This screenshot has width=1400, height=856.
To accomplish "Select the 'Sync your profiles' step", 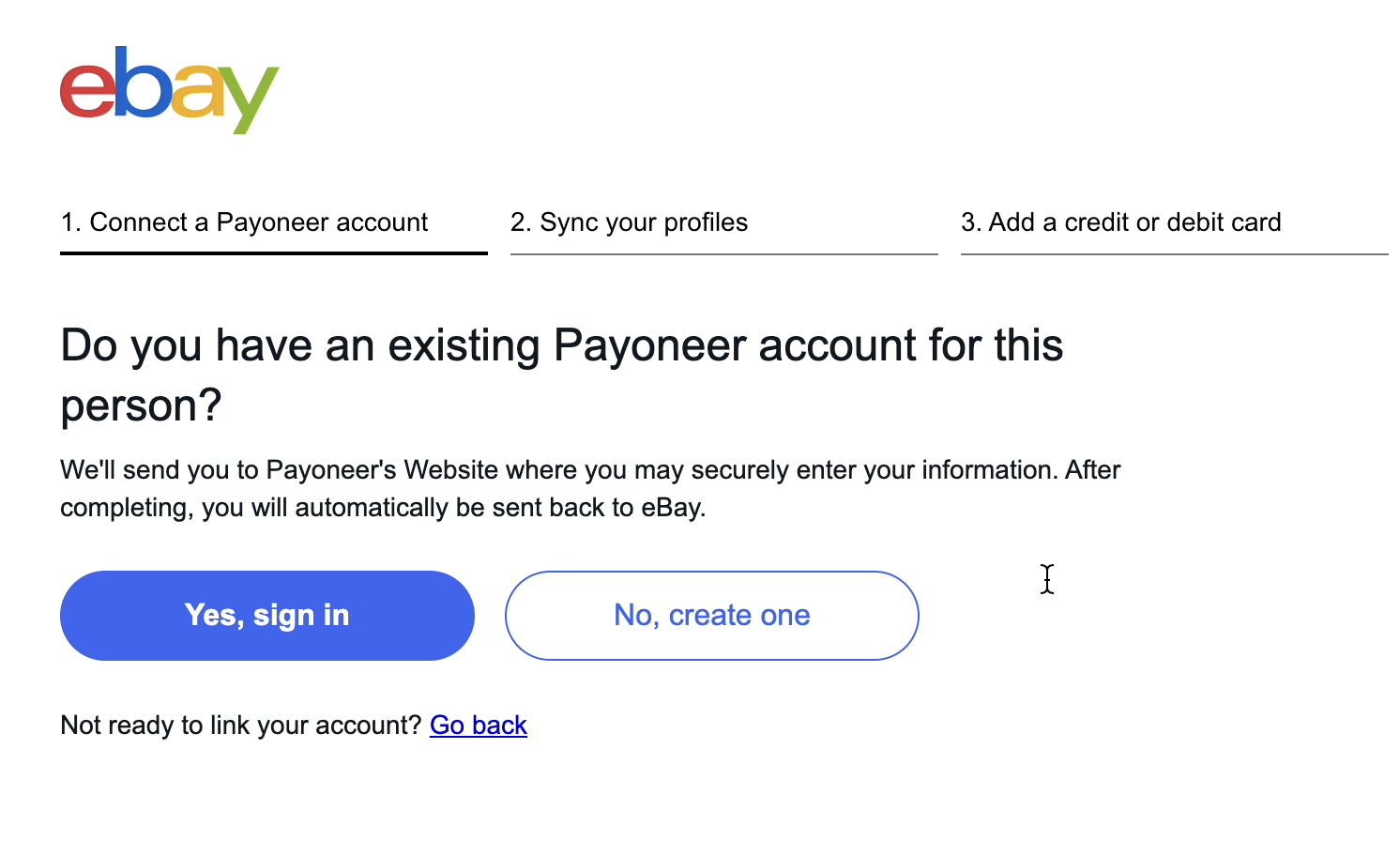I will pyautogui.click(x=629, y=222).
